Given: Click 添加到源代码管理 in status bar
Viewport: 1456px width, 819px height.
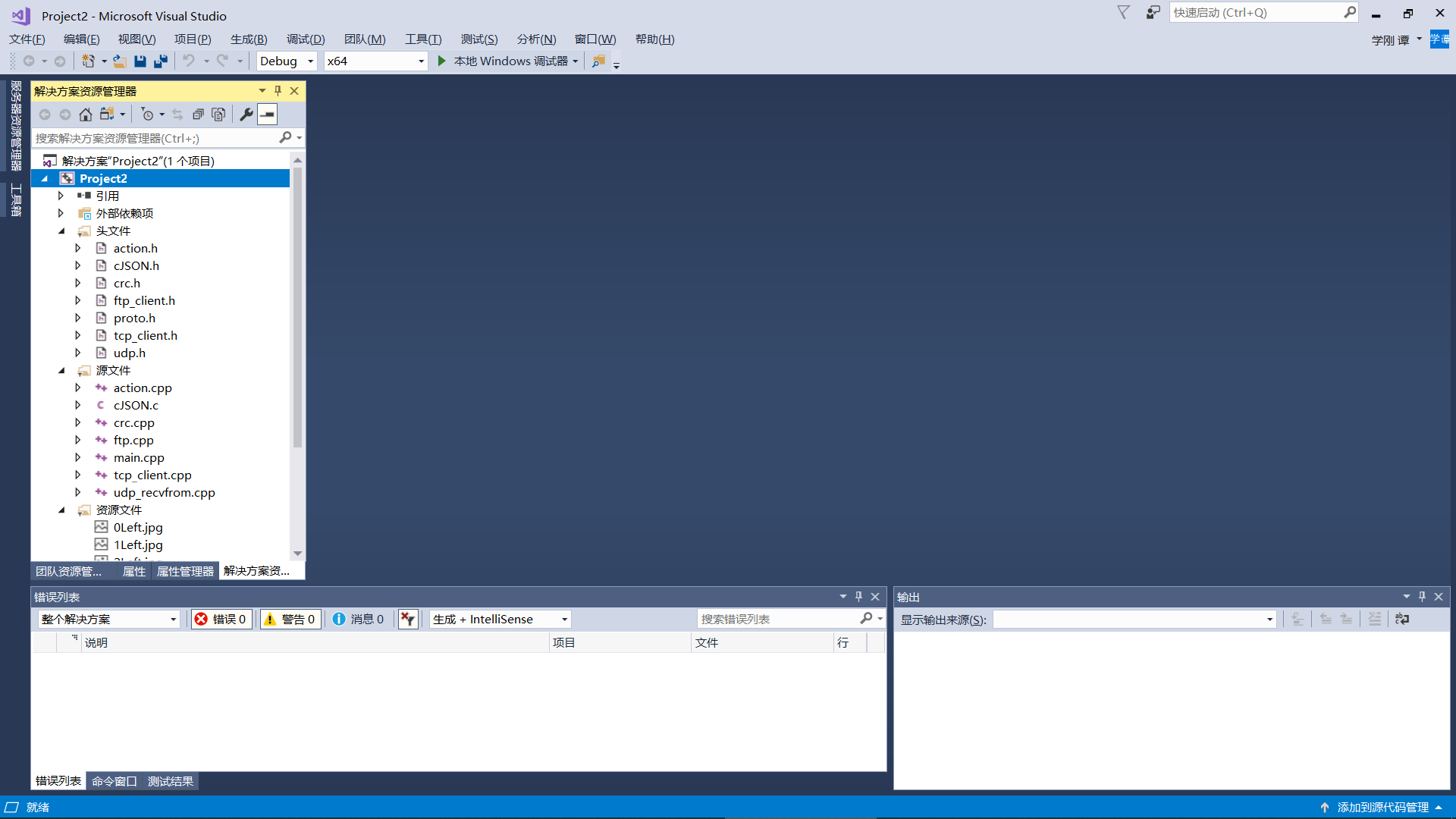Looking at the screenshot, I should (x=1382, y=808).
